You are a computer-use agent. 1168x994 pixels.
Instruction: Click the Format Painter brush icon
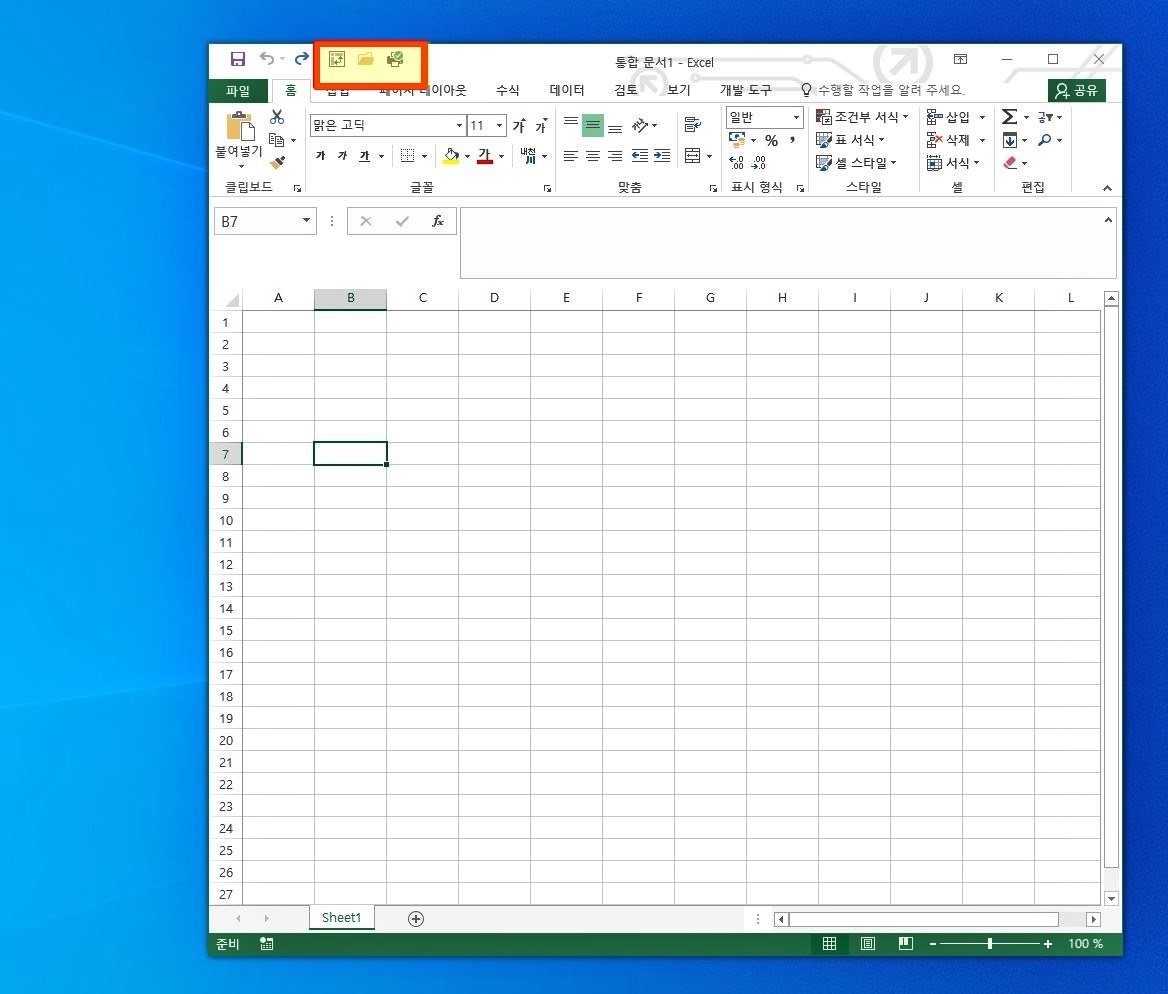pyautogui.click(x=277, y=162)
